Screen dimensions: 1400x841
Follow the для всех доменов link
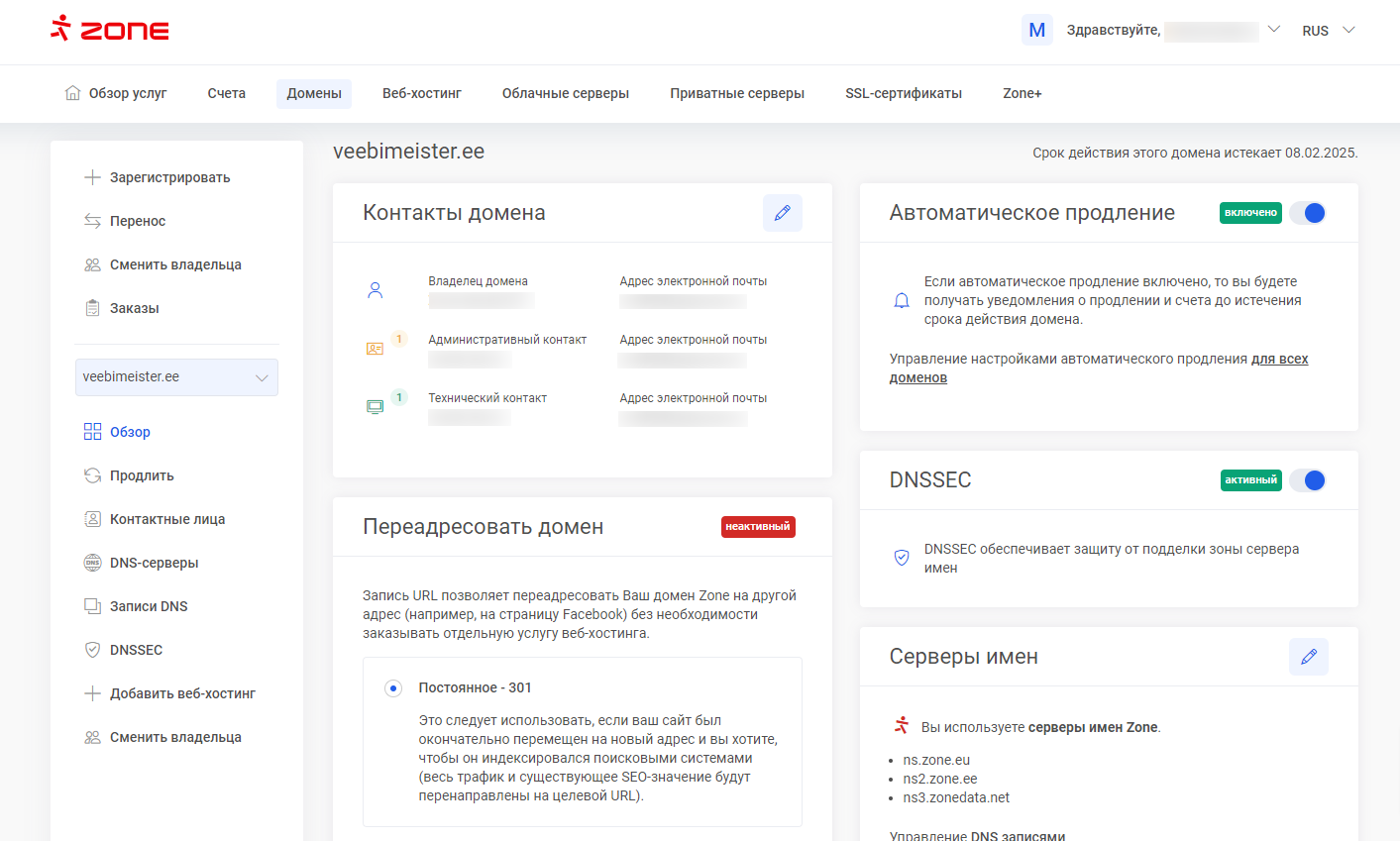[x=1279, y=360]
